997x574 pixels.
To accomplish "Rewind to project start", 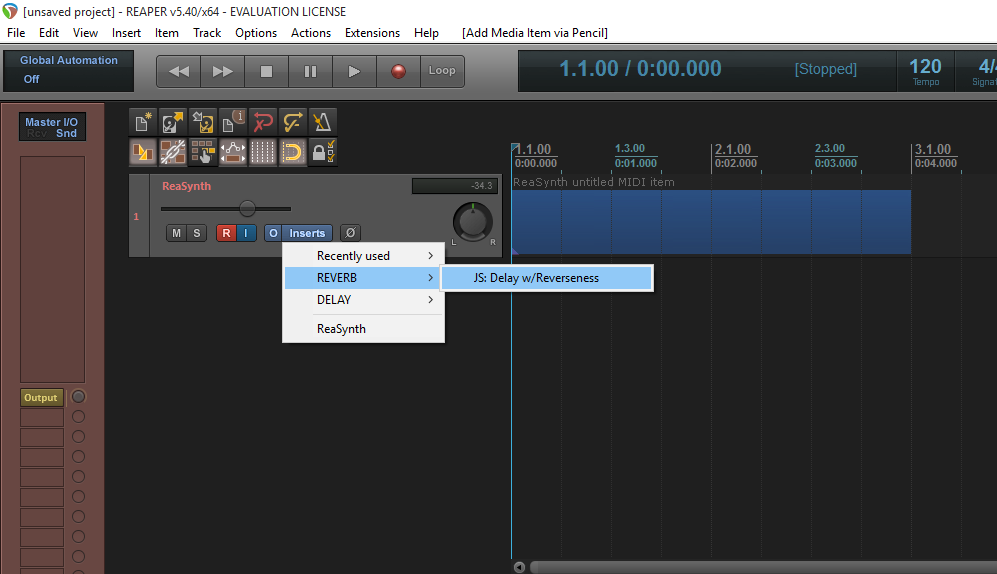I will click(179, 71).
